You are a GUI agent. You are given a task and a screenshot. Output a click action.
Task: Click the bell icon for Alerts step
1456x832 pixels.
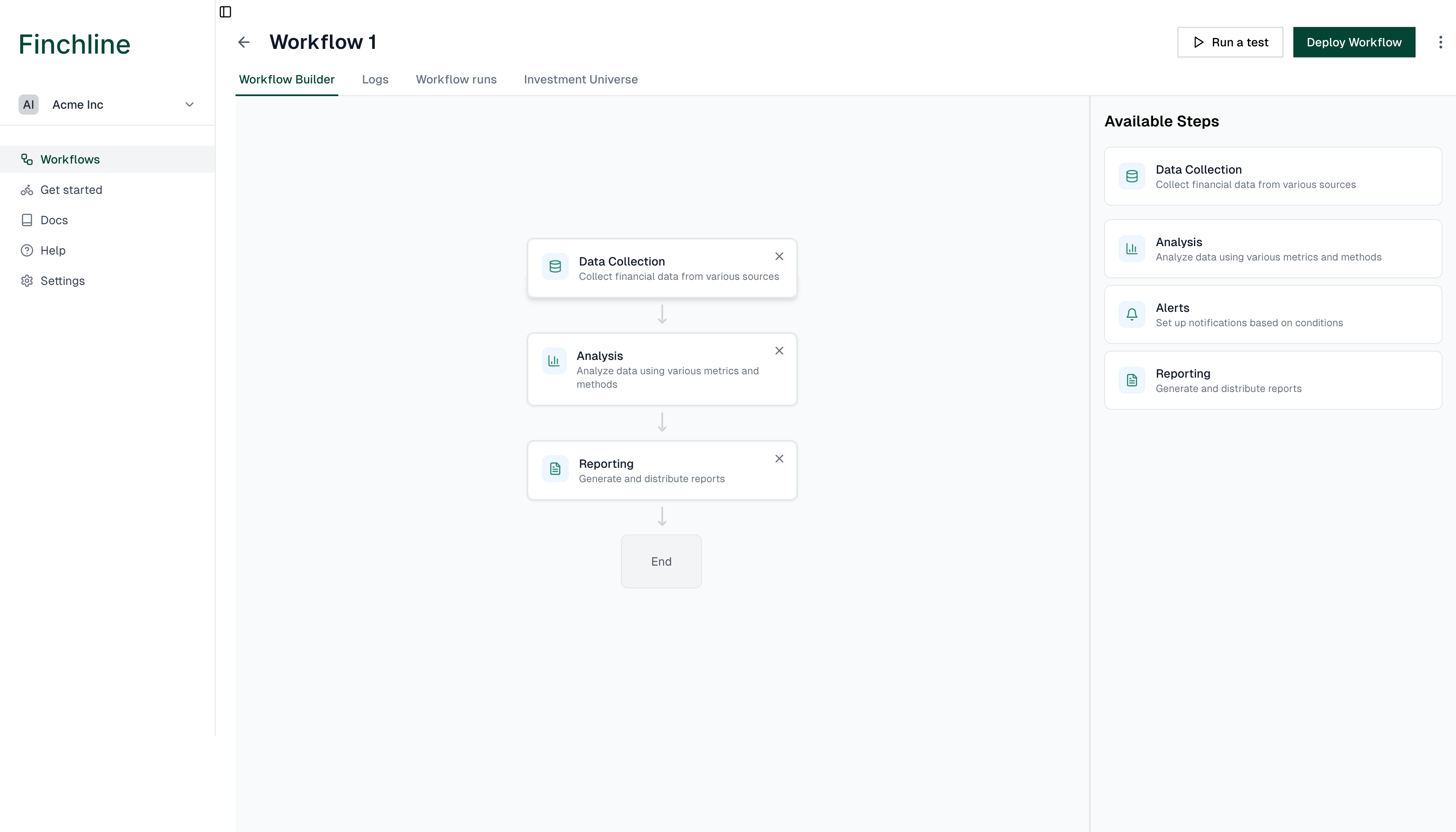pyautogui.click(x=1132, y=314)
